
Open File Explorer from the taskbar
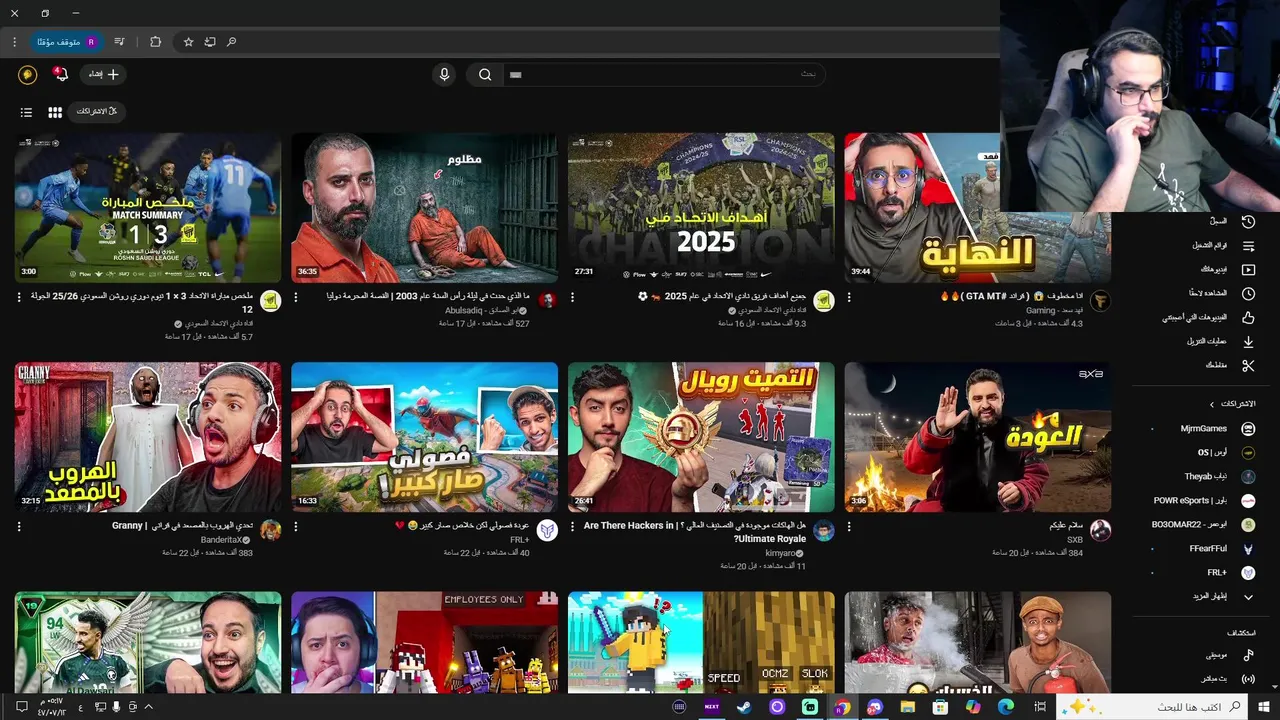point(907,707)
